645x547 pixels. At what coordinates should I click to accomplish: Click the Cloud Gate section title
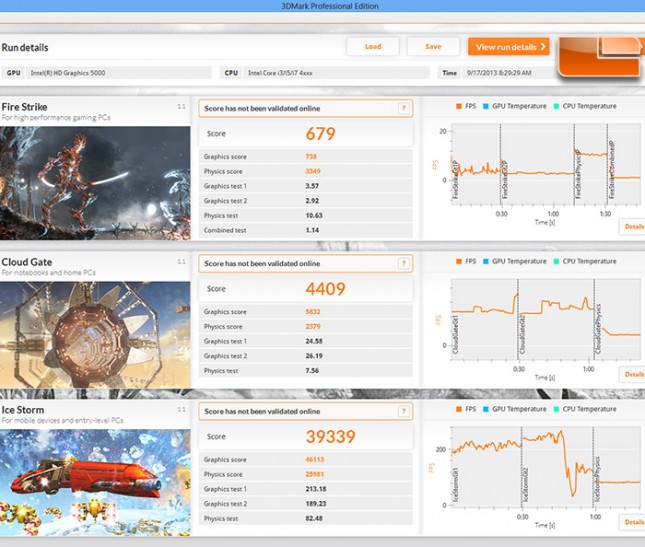[27, 262]
